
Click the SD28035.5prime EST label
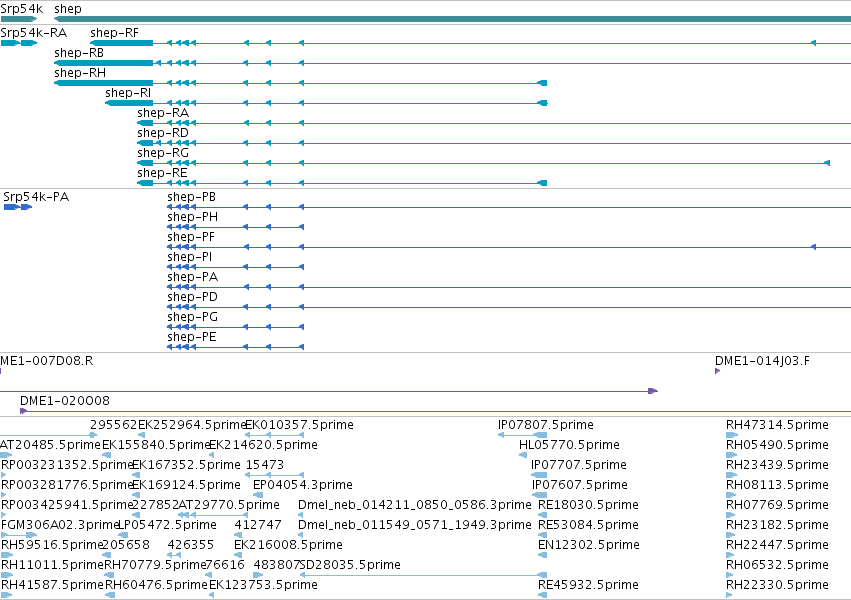click(x=350, y=565)
